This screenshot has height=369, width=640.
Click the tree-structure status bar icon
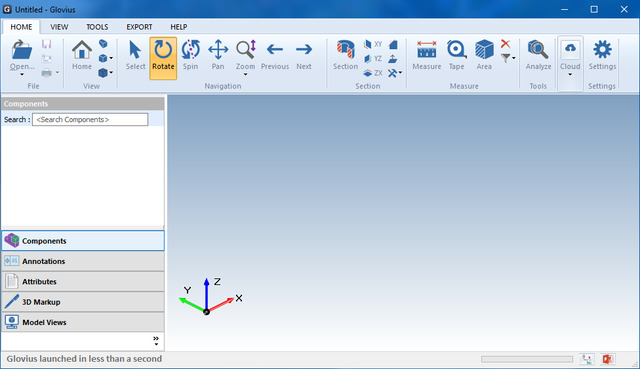click(587, 359)
